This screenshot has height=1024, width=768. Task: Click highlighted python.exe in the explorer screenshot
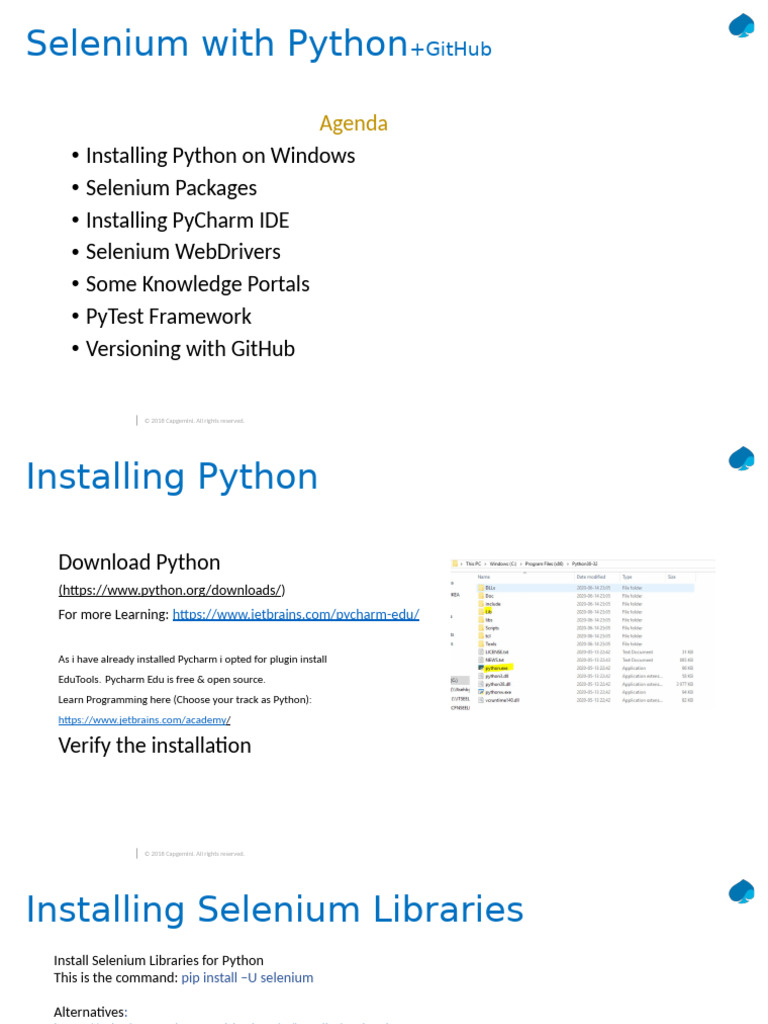[497, 668]
